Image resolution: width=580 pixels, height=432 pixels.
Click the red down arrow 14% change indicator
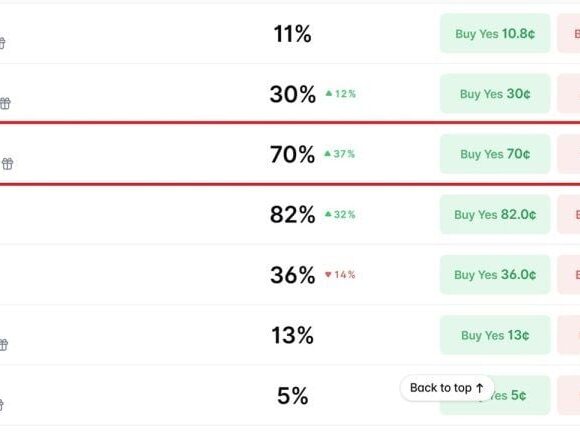click(340, 275)
